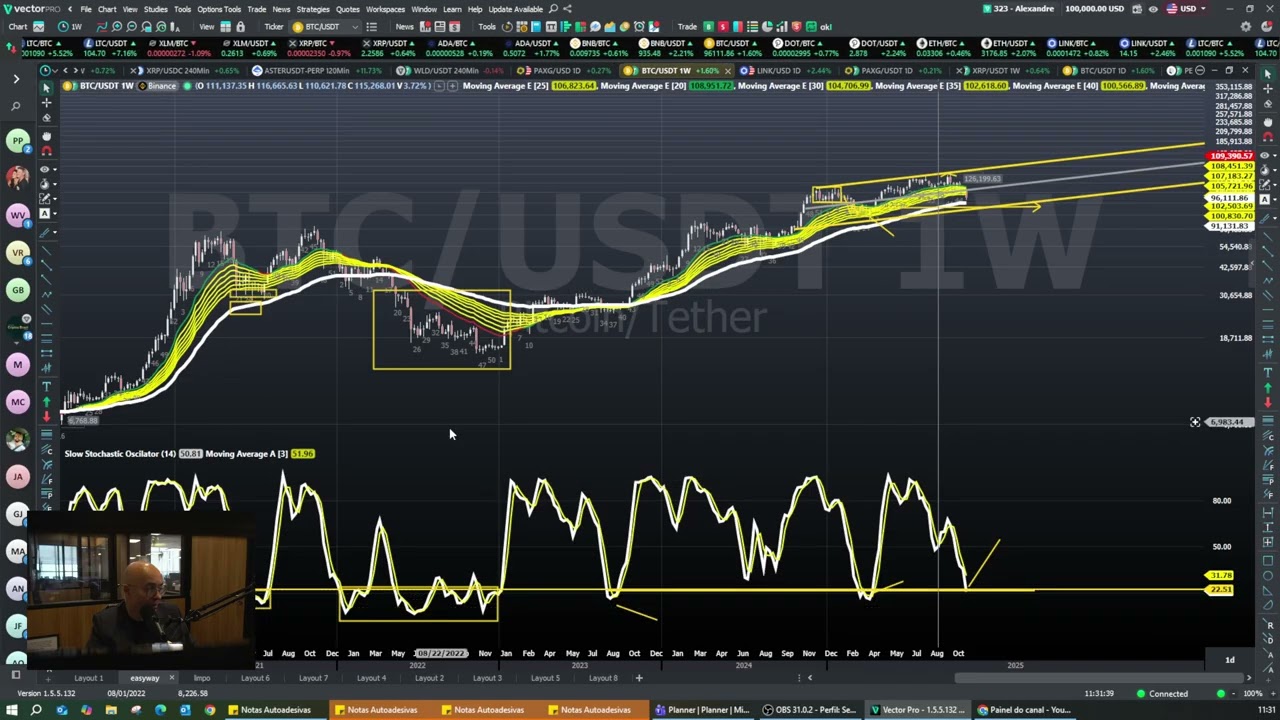This screenshot has width=1280, height=720.
Task: Toggle the balance visibility eye icon
Action: (x=1153, y=9)
